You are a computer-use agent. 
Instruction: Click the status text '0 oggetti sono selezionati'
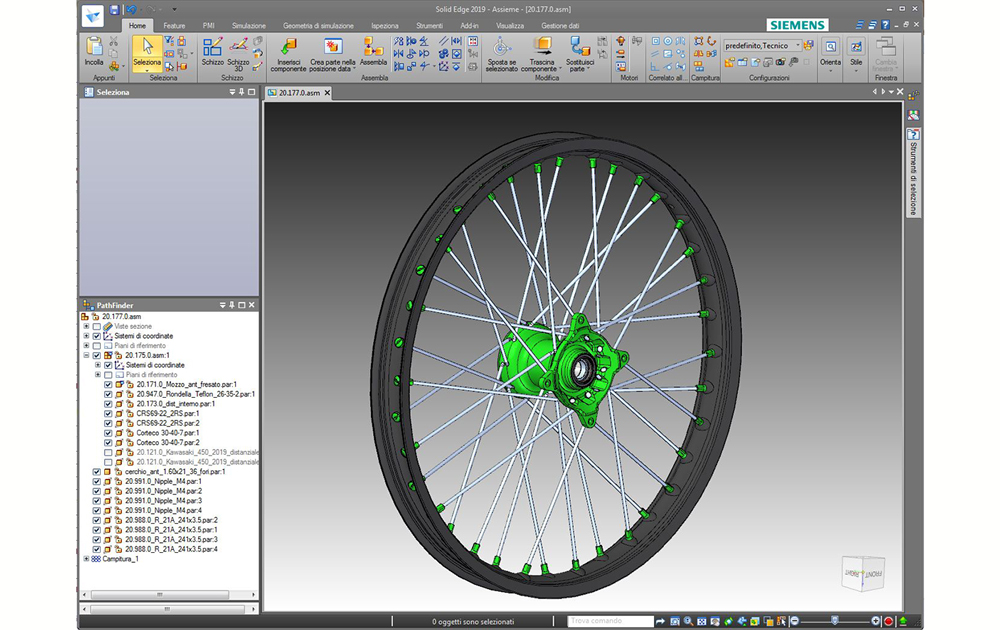(x=473, y=622)
